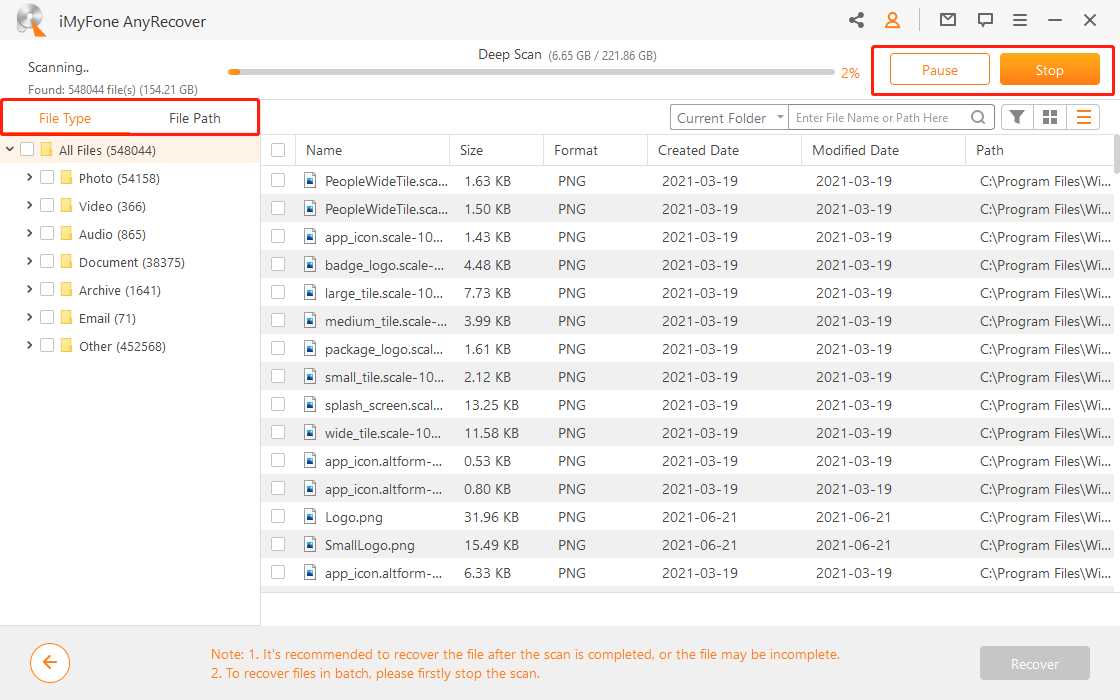Open the filter funnel icon
Viewport: 1120px width, 700px height.
pos(1017,117)
